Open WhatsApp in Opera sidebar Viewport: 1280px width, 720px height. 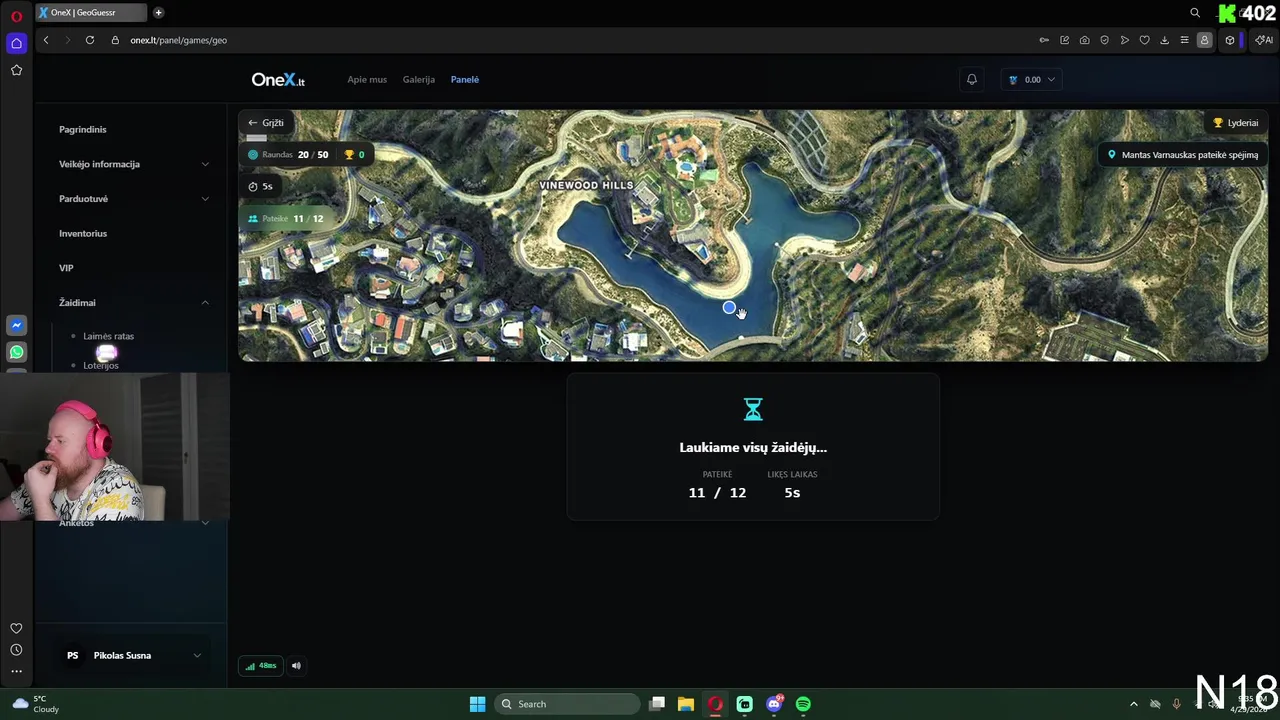(16, 352)
